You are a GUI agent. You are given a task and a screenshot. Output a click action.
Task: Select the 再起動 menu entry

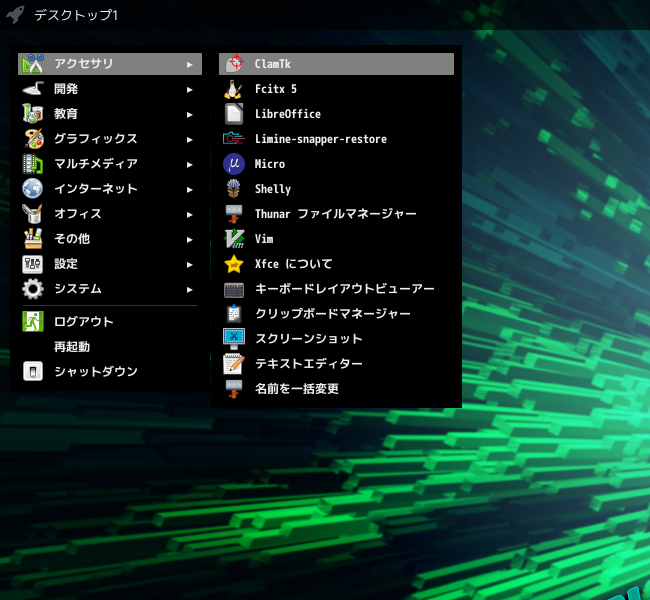tap(110, 346)
